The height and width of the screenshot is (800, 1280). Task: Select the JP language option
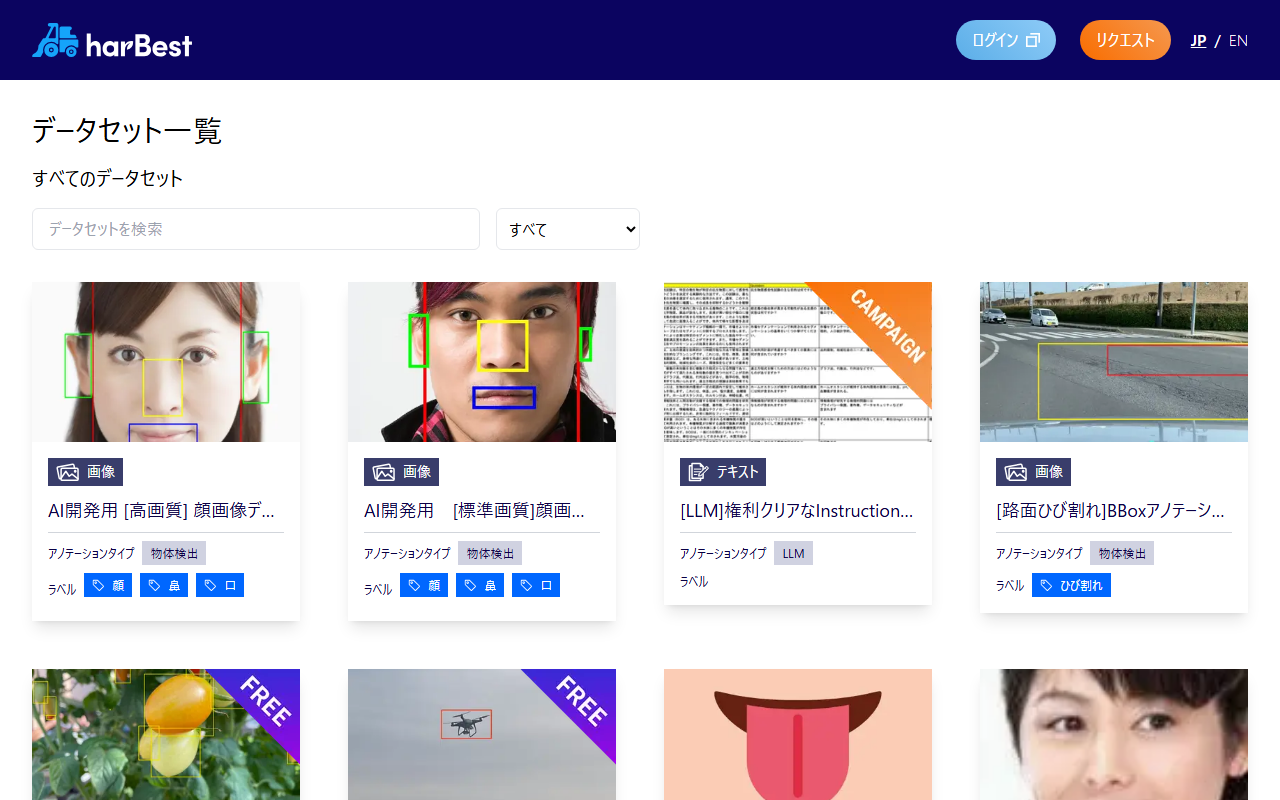(1198, 41)
